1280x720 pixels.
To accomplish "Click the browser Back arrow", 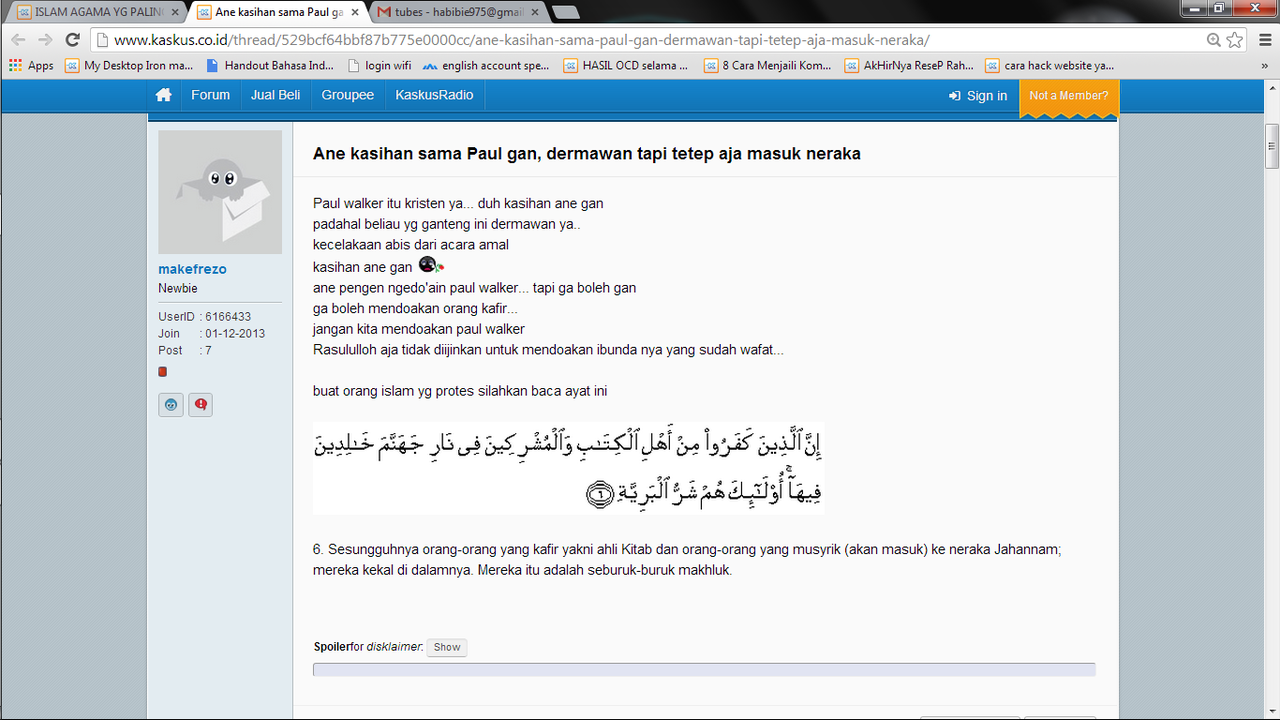I will click(x=19, y=40).
